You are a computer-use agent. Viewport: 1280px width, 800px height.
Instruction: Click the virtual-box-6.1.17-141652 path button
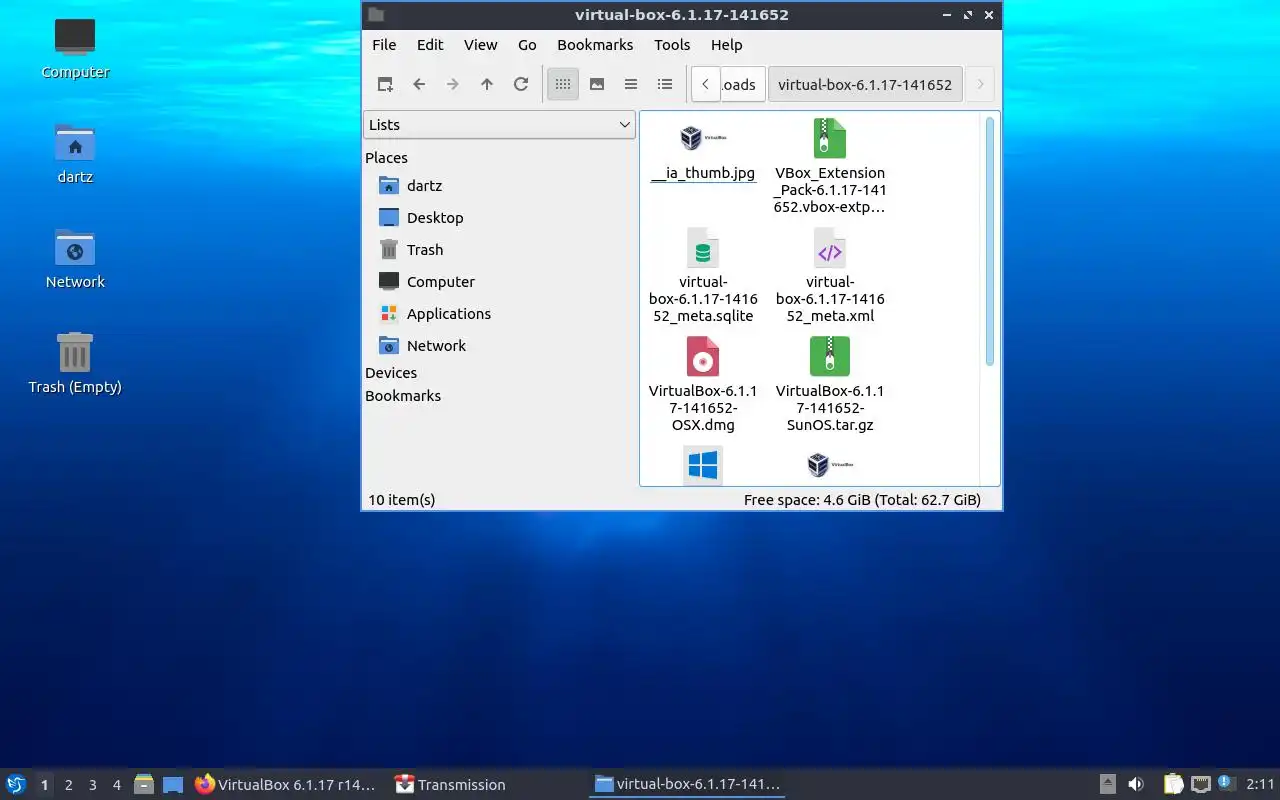click(x=865, y=85)
